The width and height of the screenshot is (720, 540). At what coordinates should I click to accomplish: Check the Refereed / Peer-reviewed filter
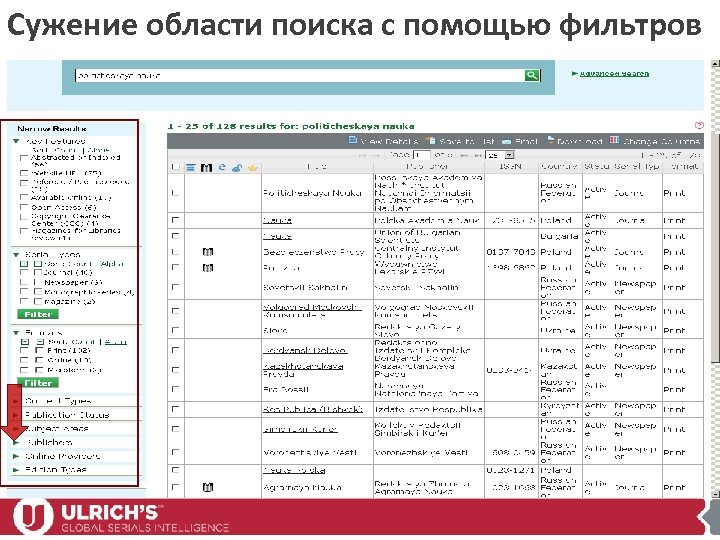(x=24, y=183)
